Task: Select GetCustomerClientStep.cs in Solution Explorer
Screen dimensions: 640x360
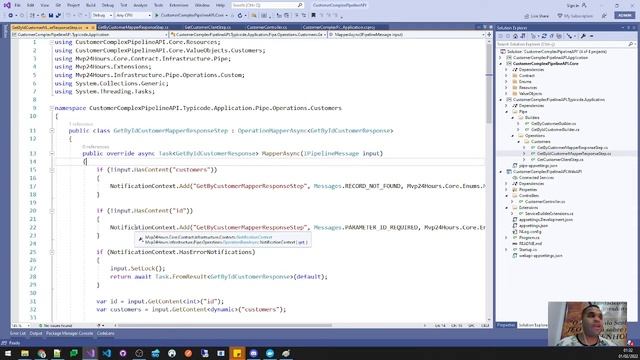Action: pos(560,160)
